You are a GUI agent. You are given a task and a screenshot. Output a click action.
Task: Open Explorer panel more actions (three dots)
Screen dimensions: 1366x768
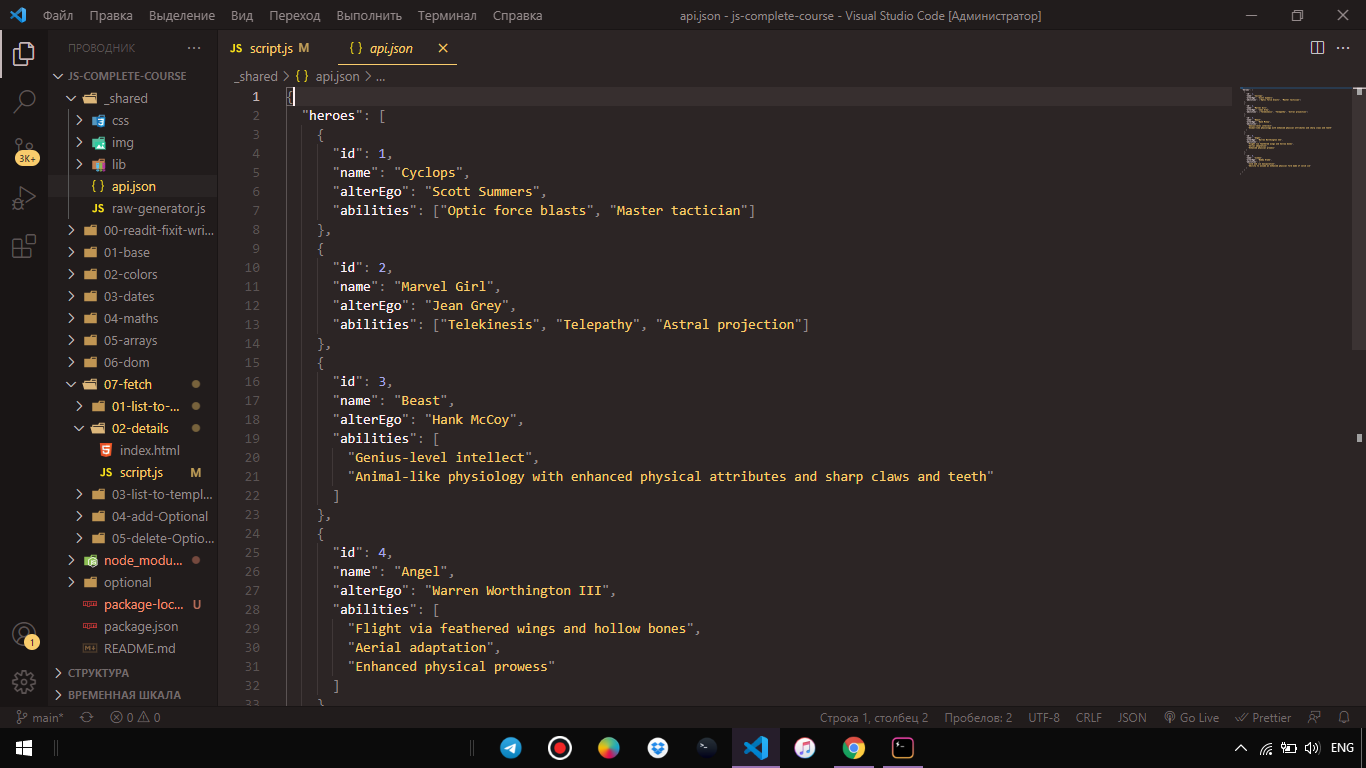pyautogui.click(x=194, y=48)
